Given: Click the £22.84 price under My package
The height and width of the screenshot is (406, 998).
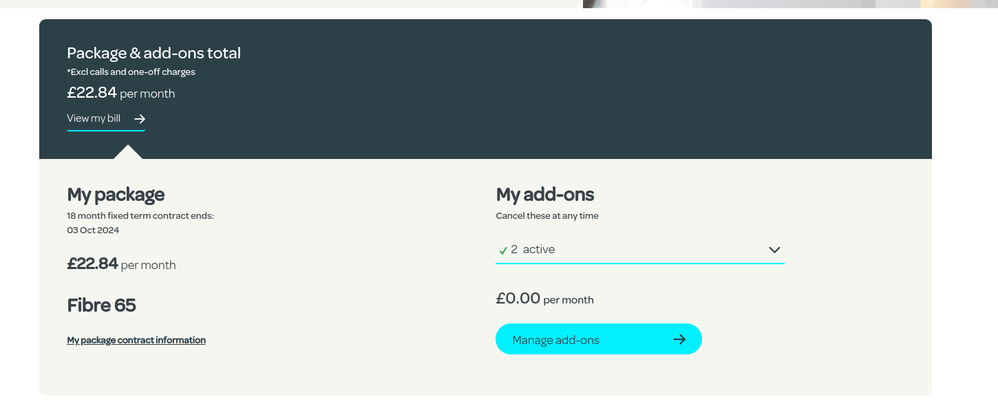Looking at the screenshot, I should 93,264.
